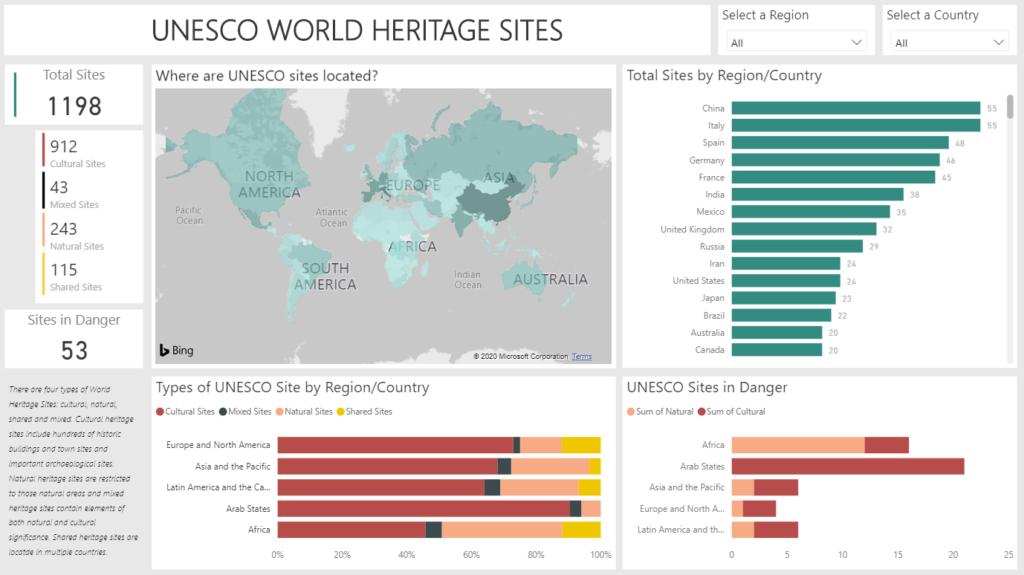Click Sum of Cultural legend entry
The width and height of the screenshot is (1024, 575).
731,412
